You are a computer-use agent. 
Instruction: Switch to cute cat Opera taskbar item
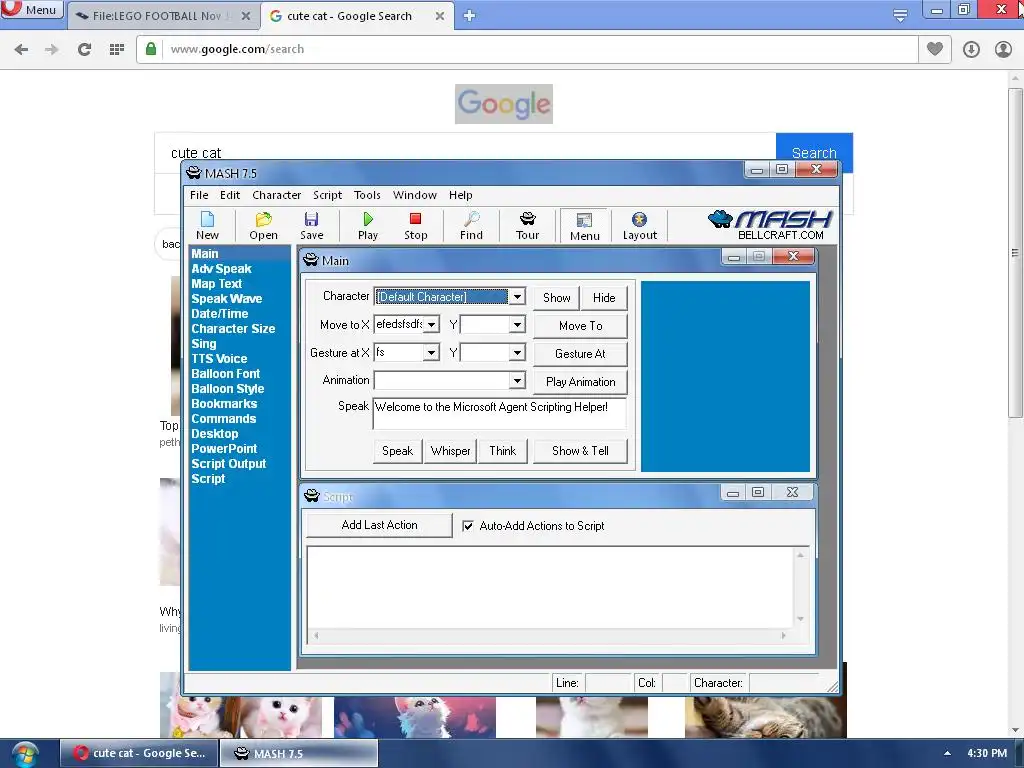138,753
